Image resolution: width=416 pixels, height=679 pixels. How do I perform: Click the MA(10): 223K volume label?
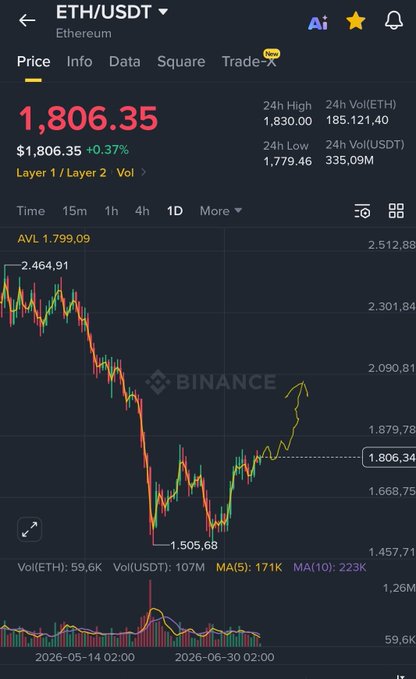click(x=330, y=567)
